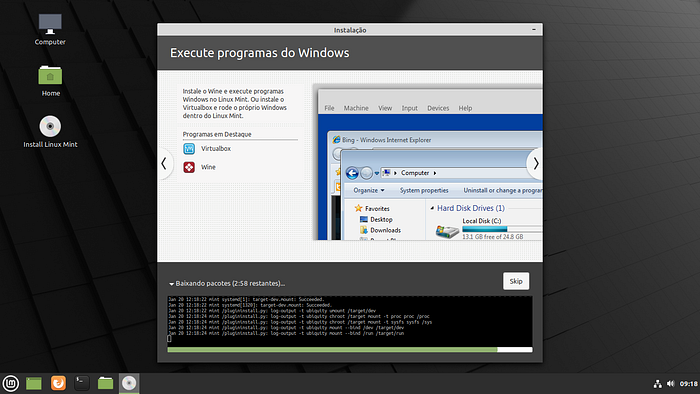Open the Terminal from the taskbar
The image size is (700, 394).
(x=82, y=383)
